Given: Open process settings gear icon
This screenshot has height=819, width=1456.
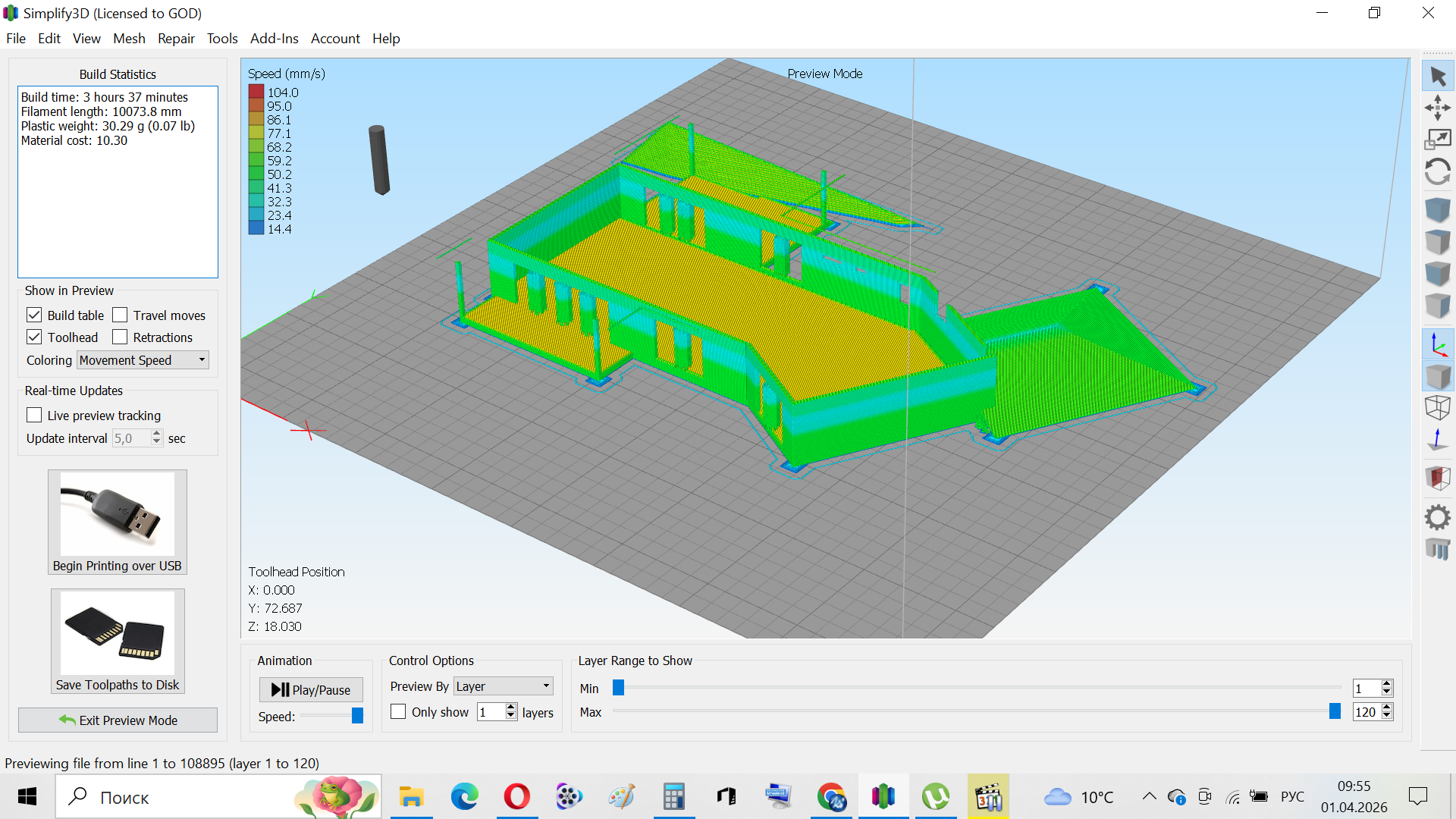Looking at the screenshot, I should coord(1437,518).
